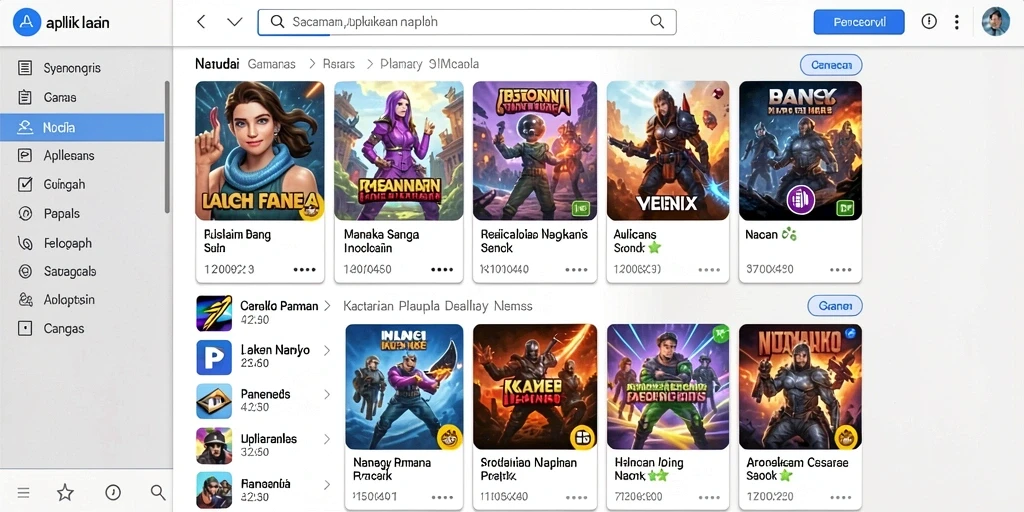Click the Ganen pill button
The image size is (1024, 512).
835,305
